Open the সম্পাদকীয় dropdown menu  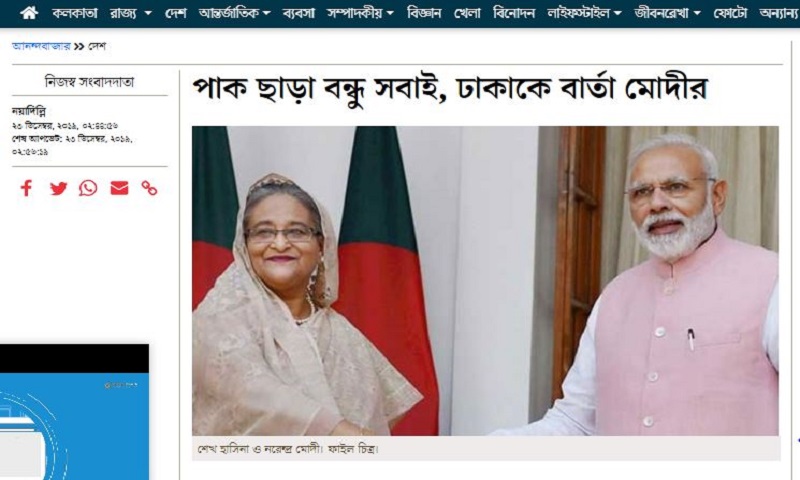tap(360, 13)
